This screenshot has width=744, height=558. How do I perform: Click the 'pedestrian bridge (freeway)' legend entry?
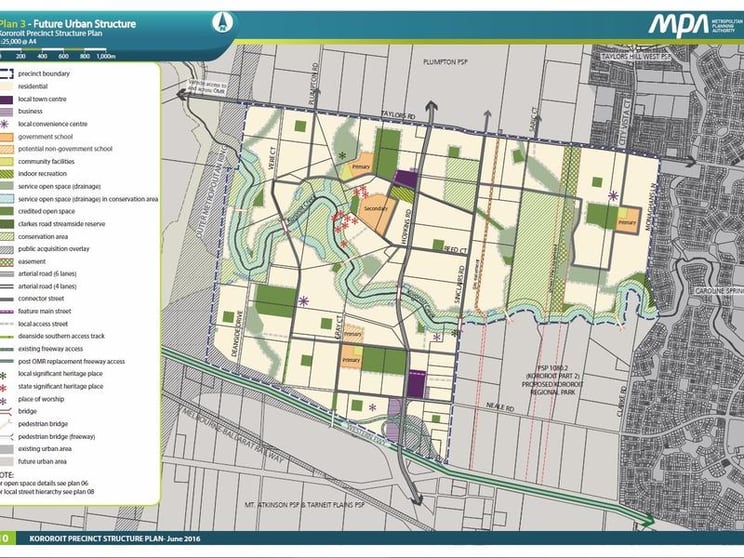point(56,437)
